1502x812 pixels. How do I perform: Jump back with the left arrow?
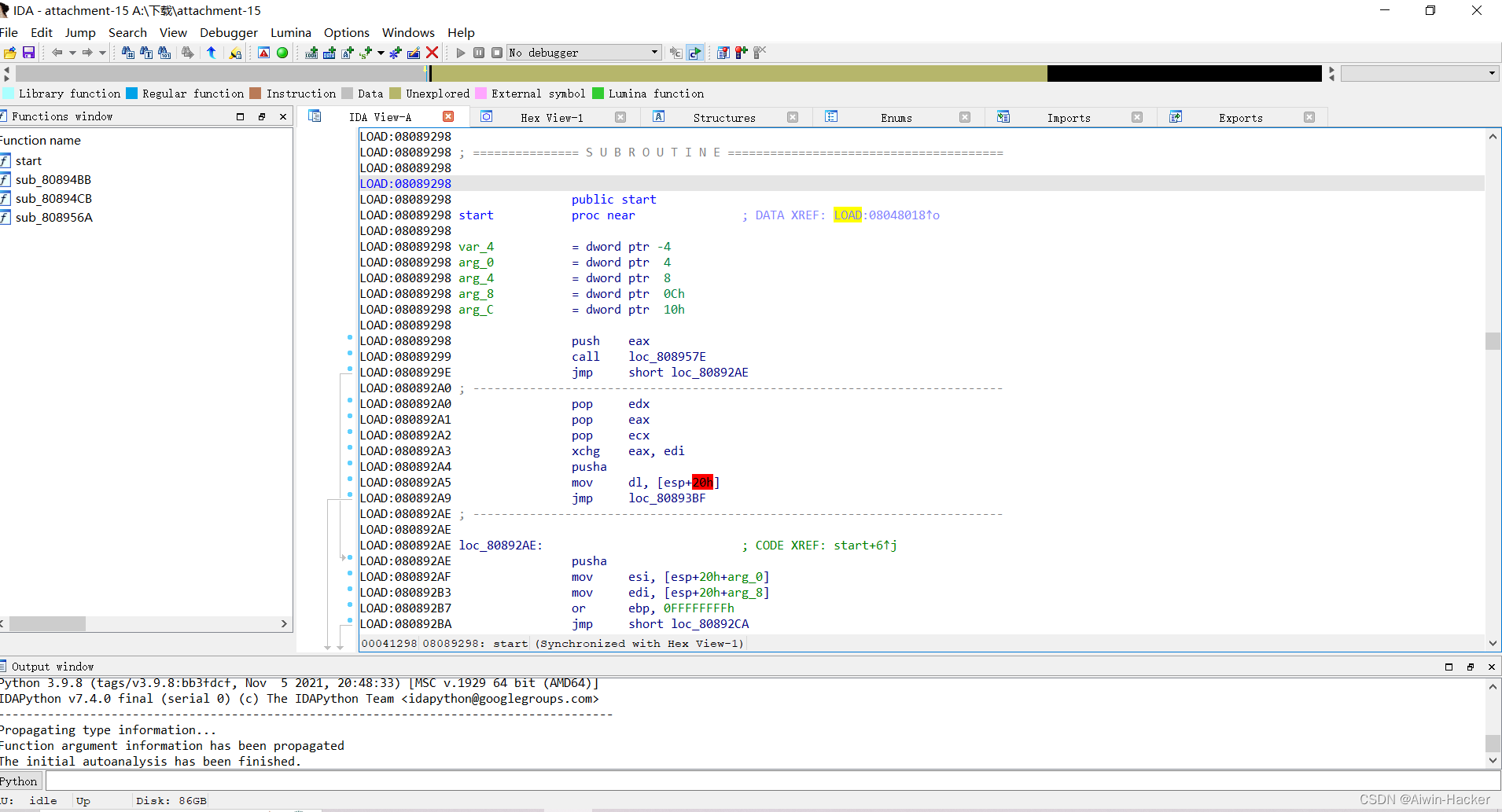[x=57, y=53]
